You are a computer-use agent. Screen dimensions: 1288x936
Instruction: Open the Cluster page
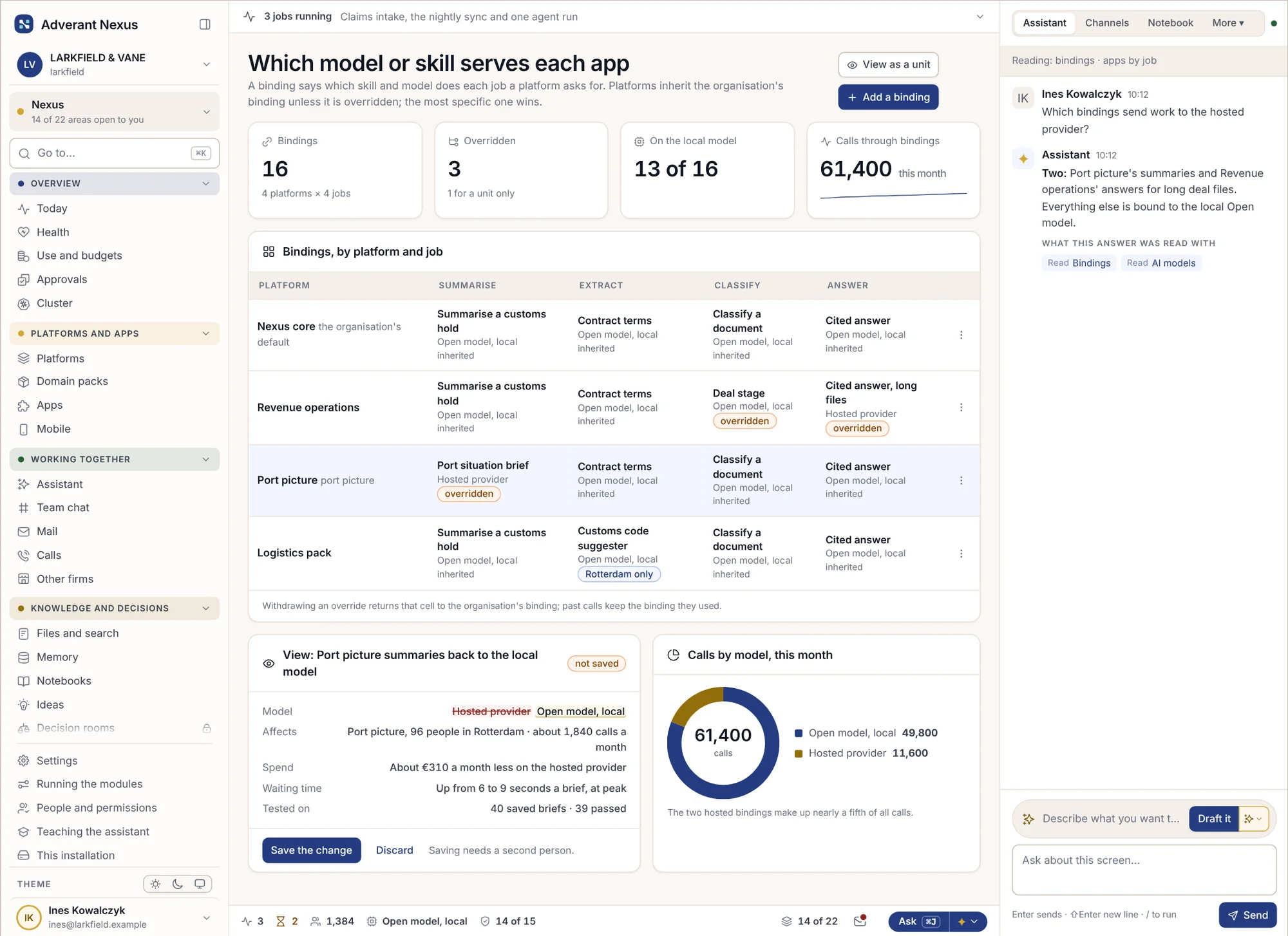point(54,303)
